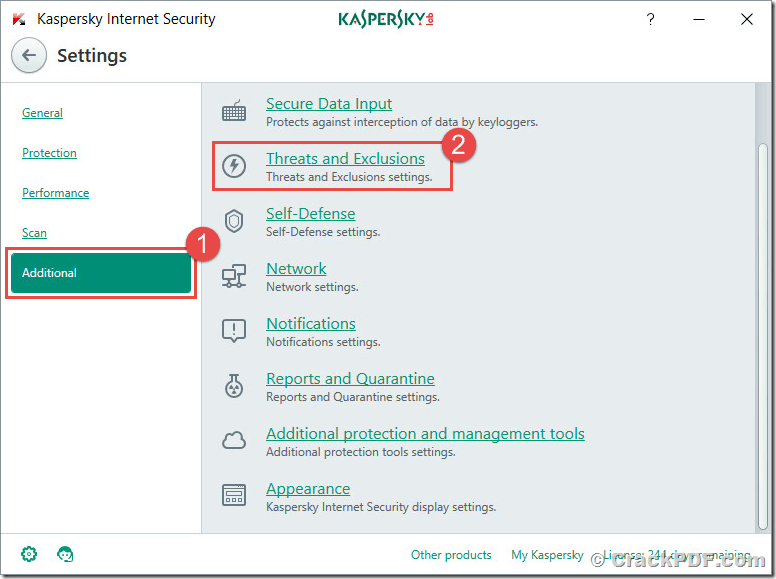Click the vertical scrollbar on the settings list
Image resolution: width=776 pixels, height=579 pixels.
[x=763, y=337]
